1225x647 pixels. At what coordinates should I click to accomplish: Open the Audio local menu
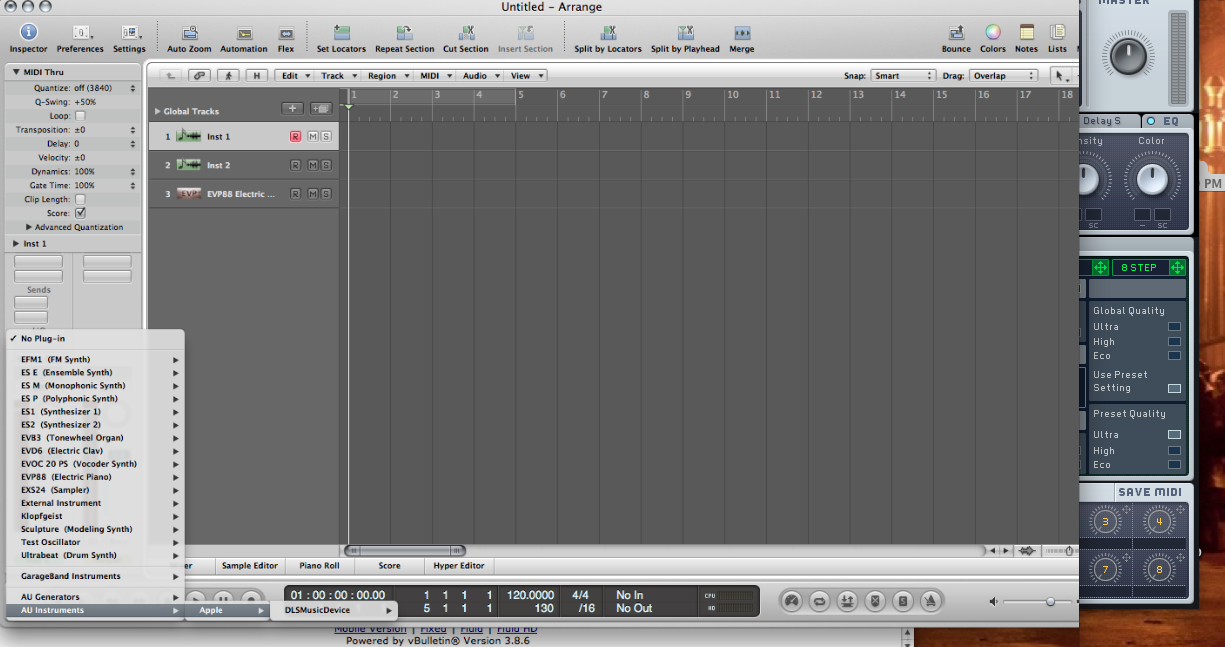479,75
